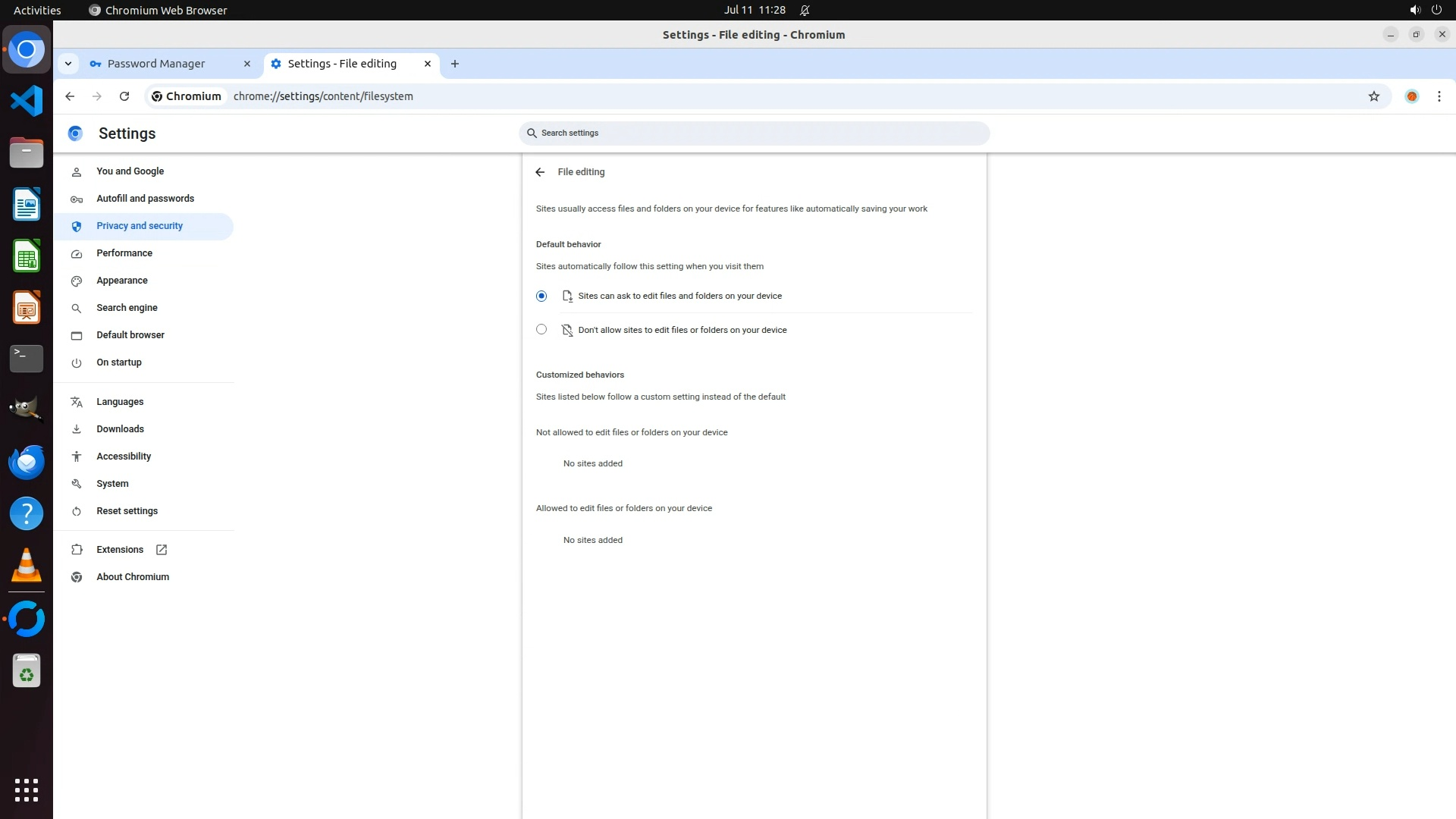Click the profile avatar icon
Image resolution: width=1456 pixels, height=819 pixels.
click(x=1411, y=96)
